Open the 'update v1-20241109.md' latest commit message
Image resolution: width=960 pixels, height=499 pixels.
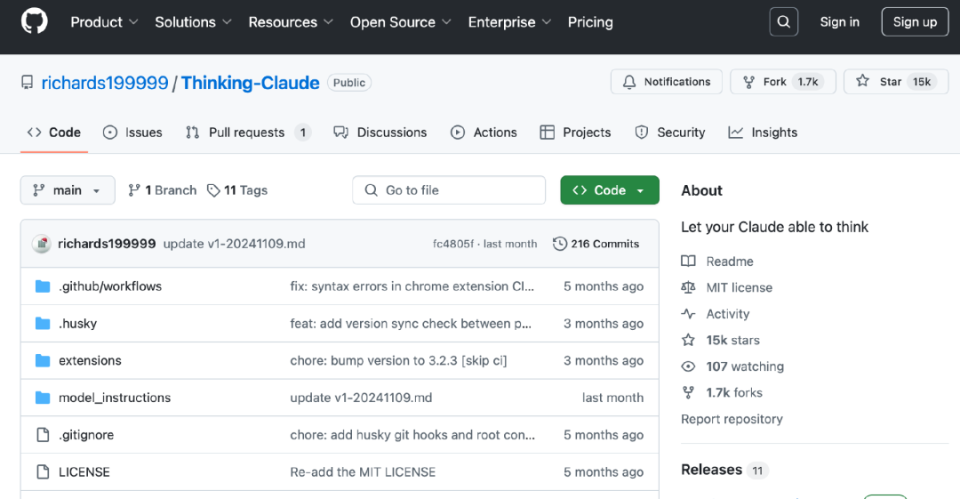(x=234, y=244)
